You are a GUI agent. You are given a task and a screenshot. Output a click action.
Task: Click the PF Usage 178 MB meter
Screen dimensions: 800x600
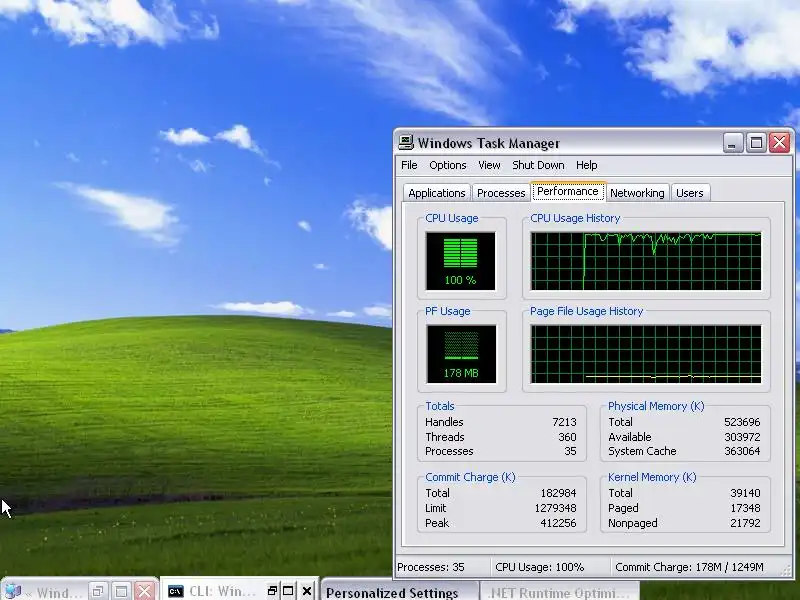click(461, 354)
